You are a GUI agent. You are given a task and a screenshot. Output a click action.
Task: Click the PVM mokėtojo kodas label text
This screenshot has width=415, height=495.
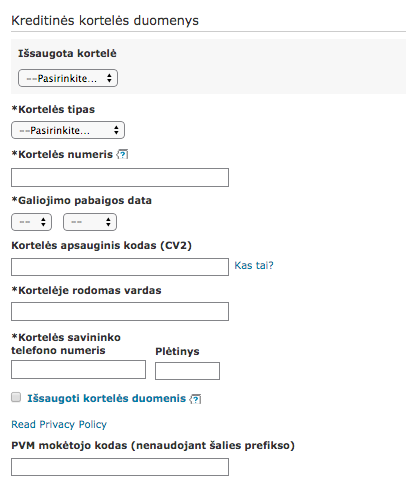(x=153, y=445)
